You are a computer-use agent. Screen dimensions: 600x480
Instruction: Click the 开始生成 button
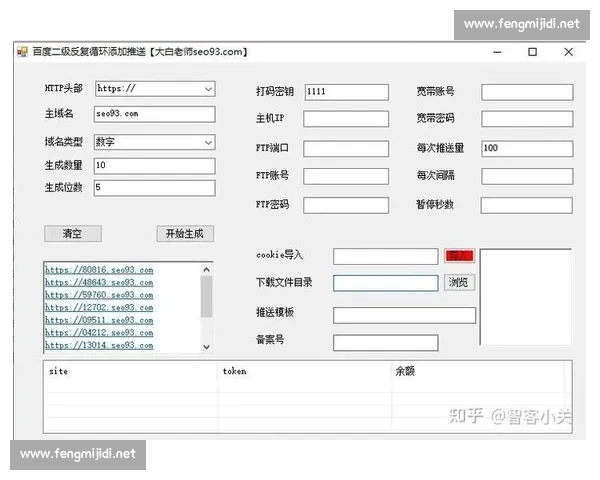click(x=185, y=233)
